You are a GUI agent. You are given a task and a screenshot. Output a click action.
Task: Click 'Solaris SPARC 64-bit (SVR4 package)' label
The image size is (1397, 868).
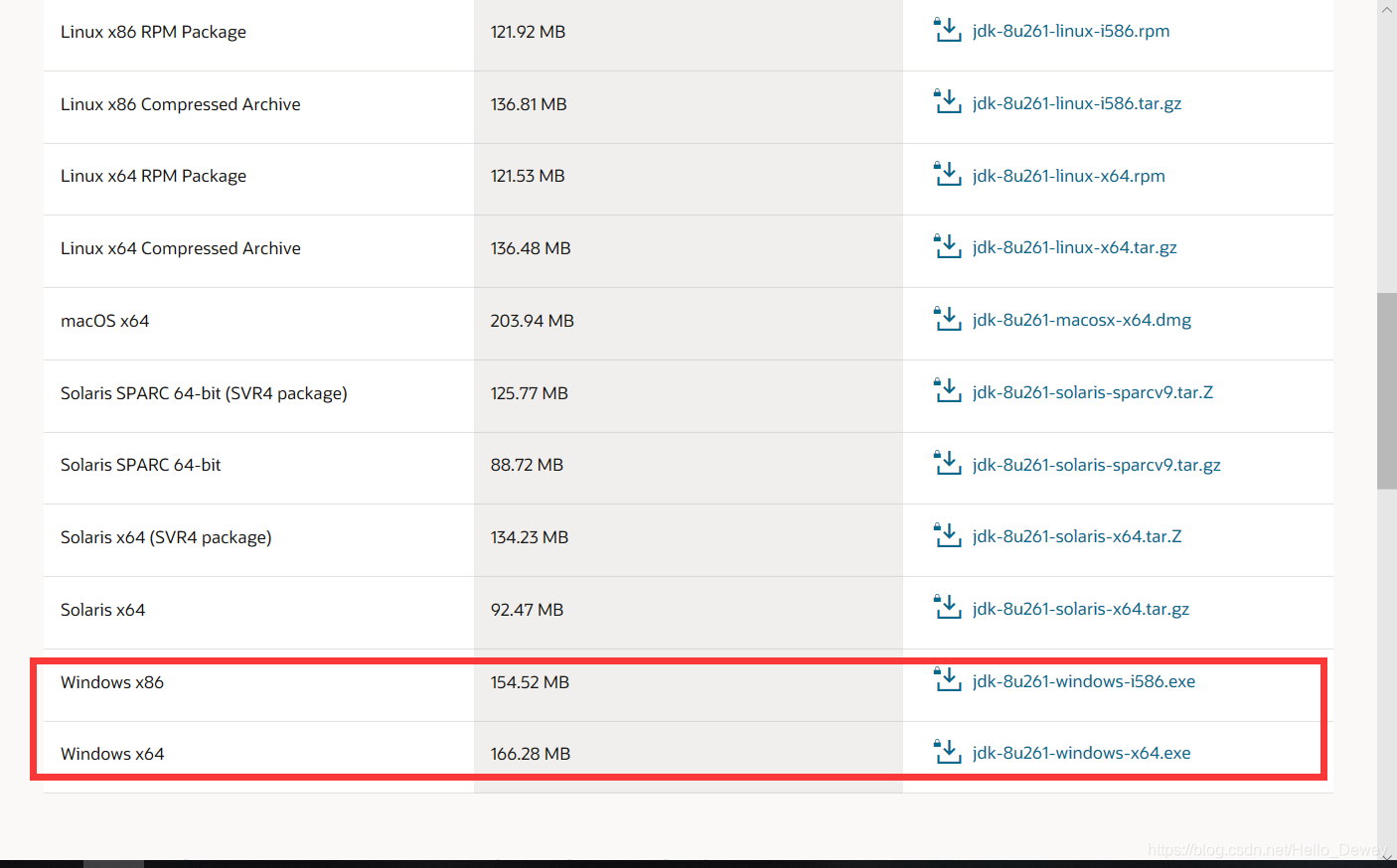tap(204, 393)
